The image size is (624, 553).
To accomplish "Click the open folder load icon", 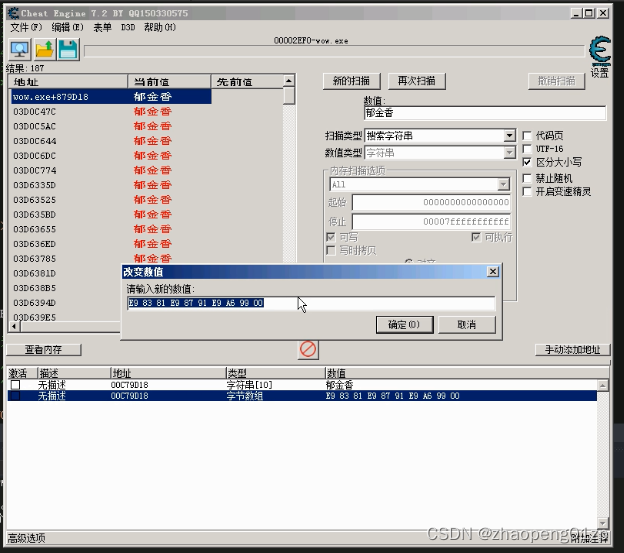I will point(44,49).
